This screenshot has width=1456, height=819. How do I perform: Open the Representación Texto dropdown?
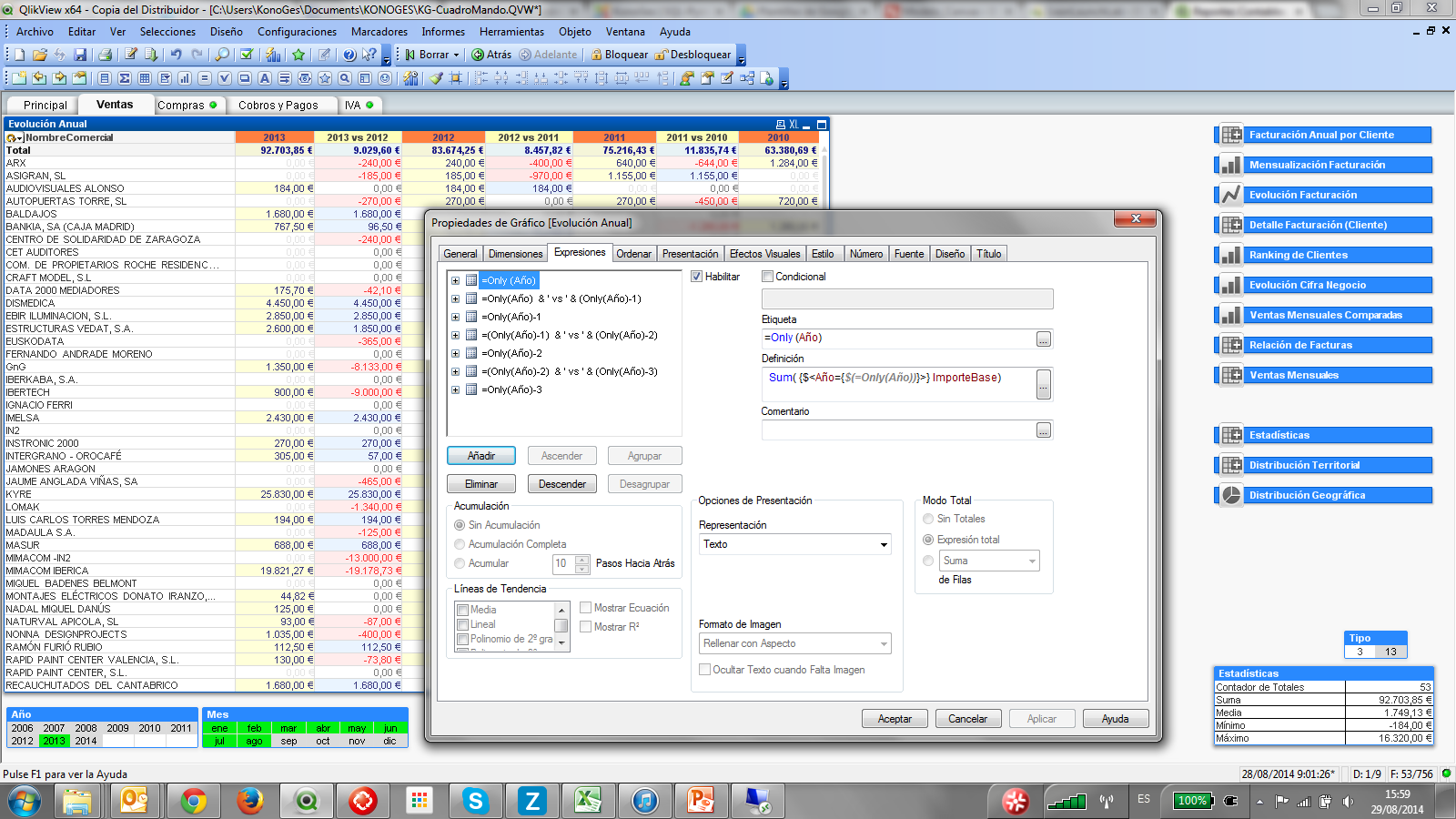click(x=883, y=544)
